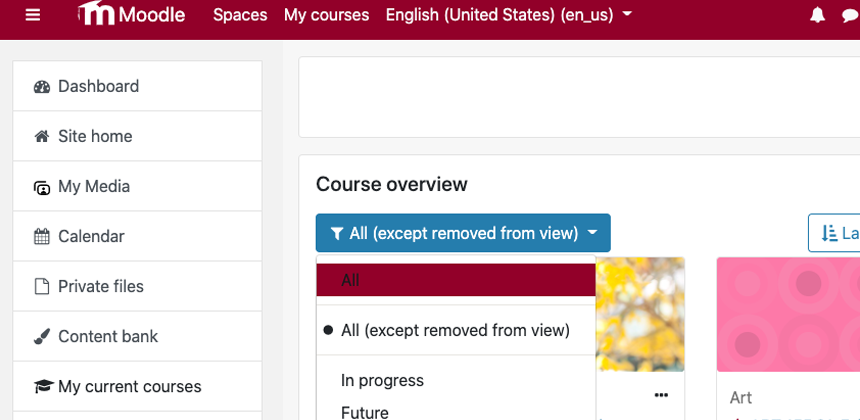Click the Site home house icon
860x420 pixels.
(x=42, y=136)
